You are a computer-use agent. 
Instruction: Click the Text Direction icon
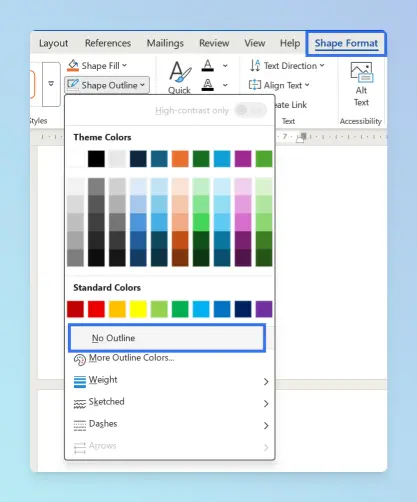coord(255,66)
